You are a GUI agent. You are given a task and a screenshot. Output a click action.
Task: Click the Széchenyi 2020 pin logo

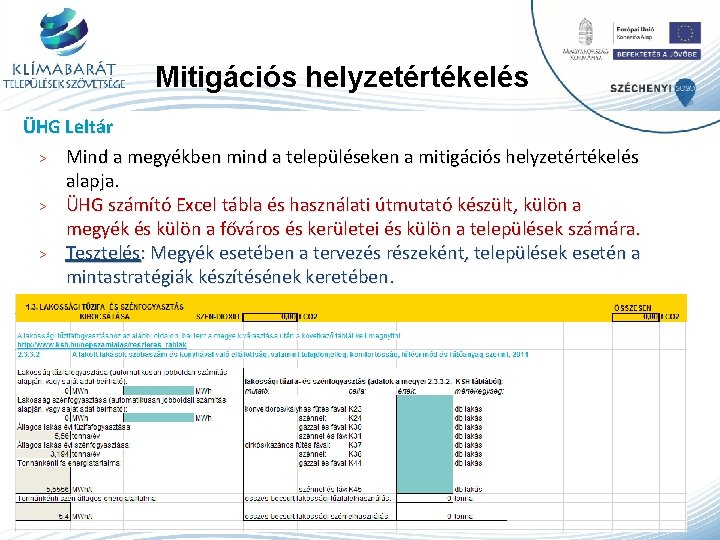tap(686, 91)
